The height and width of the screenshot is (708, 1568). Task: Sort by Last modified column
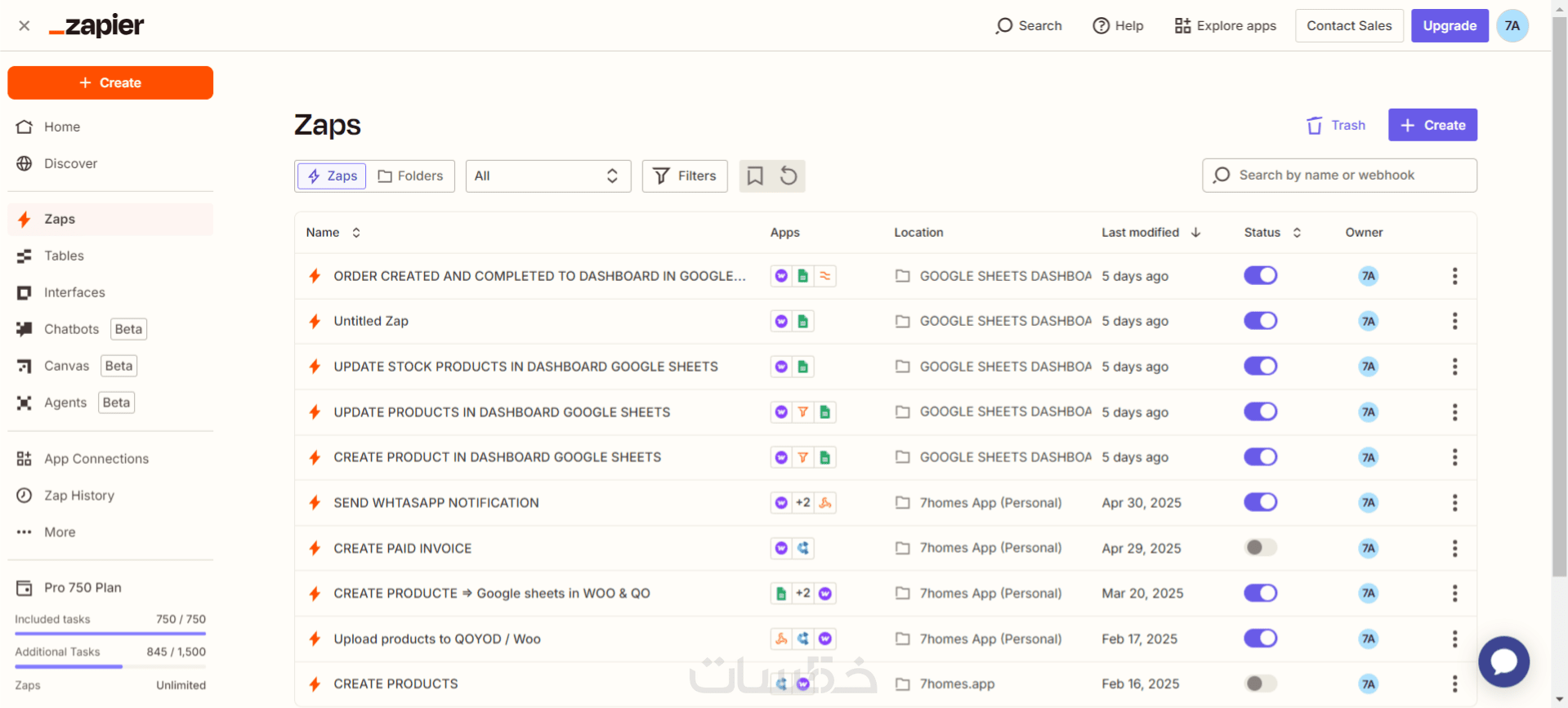(x=1151, y=233)
